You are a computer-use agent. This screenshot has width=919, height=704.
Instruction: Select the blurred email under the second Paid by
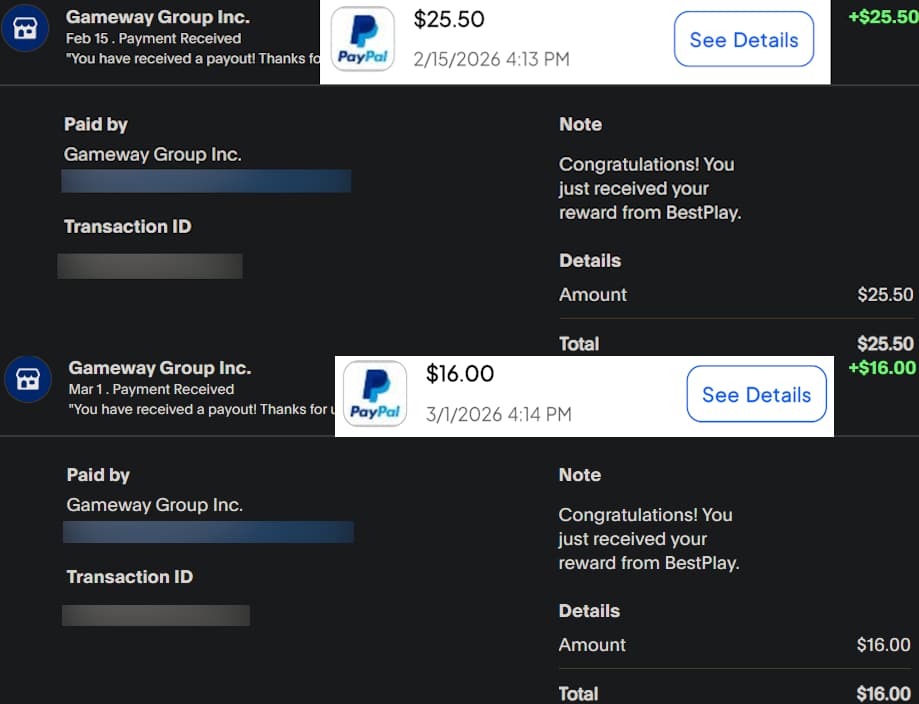tap(208, 532)
